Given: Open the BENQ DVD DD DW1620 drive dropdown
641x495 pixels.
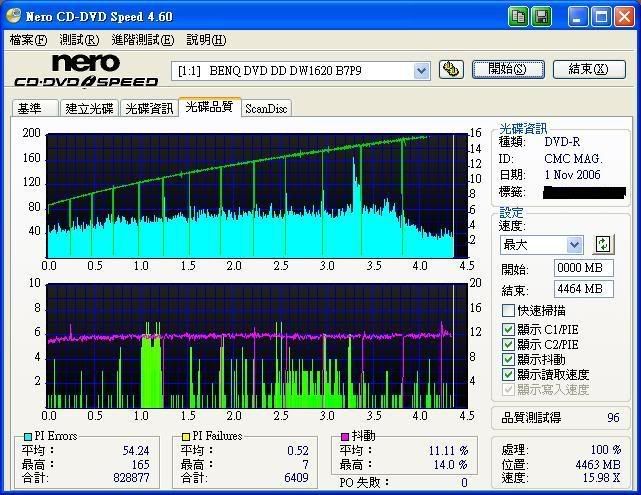Looking at the screenshot, I should [421, 71].
